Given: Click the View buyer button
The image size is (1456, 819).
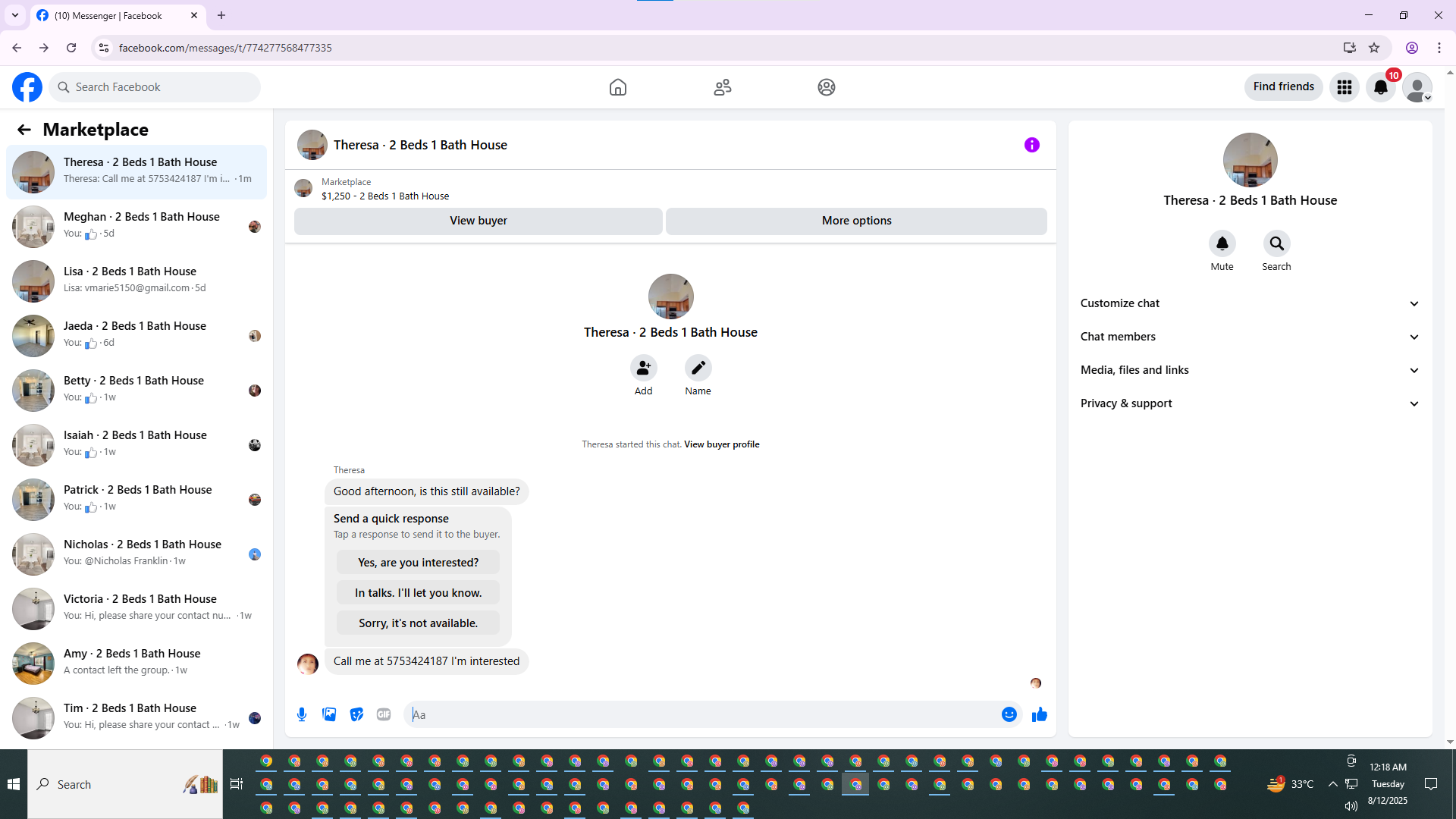Looking at the screenshot, I should pyautogui.click(x=478, y=221).
